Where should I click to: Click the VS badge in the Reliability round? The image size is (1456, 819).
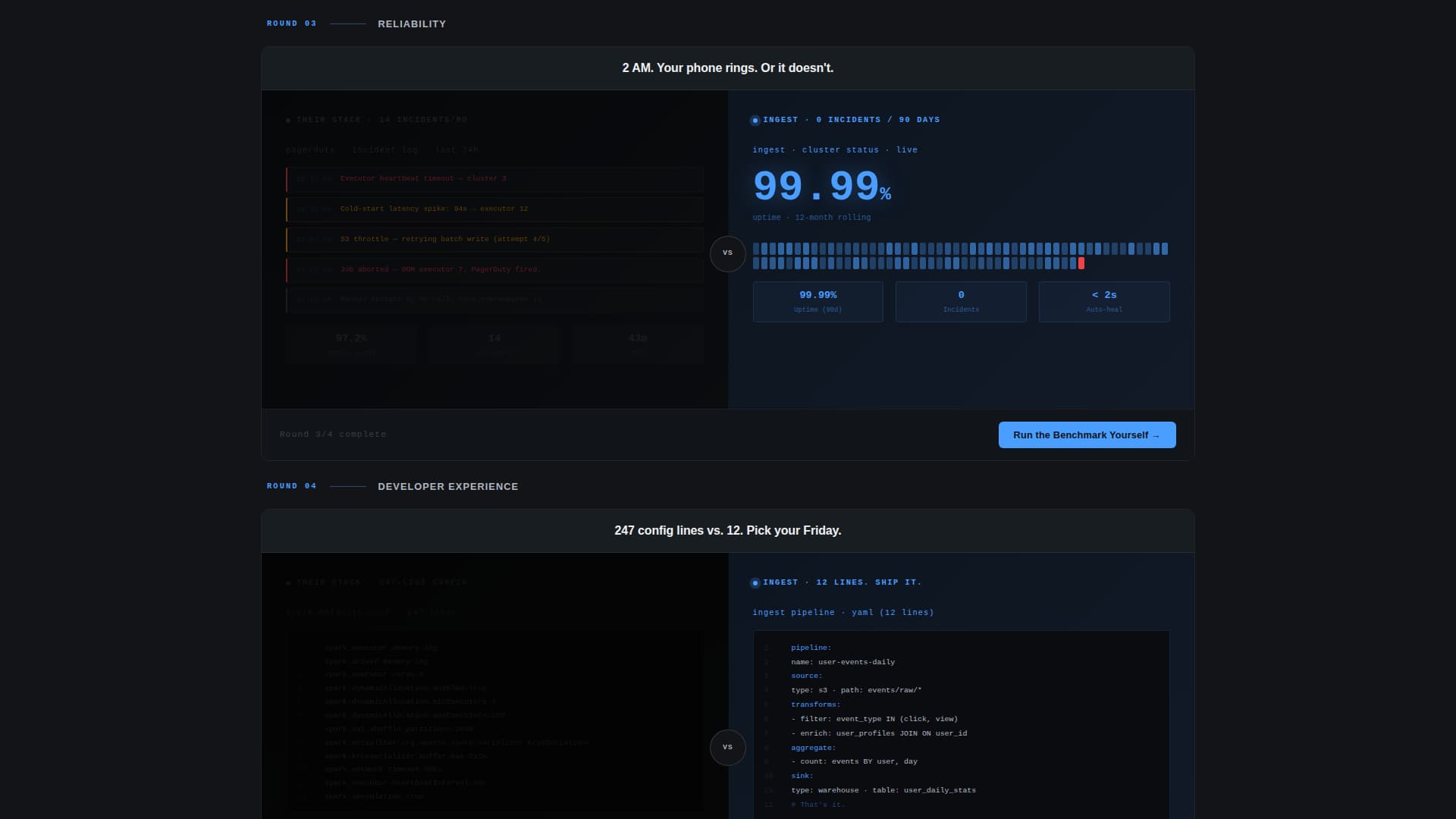[727, 253]
